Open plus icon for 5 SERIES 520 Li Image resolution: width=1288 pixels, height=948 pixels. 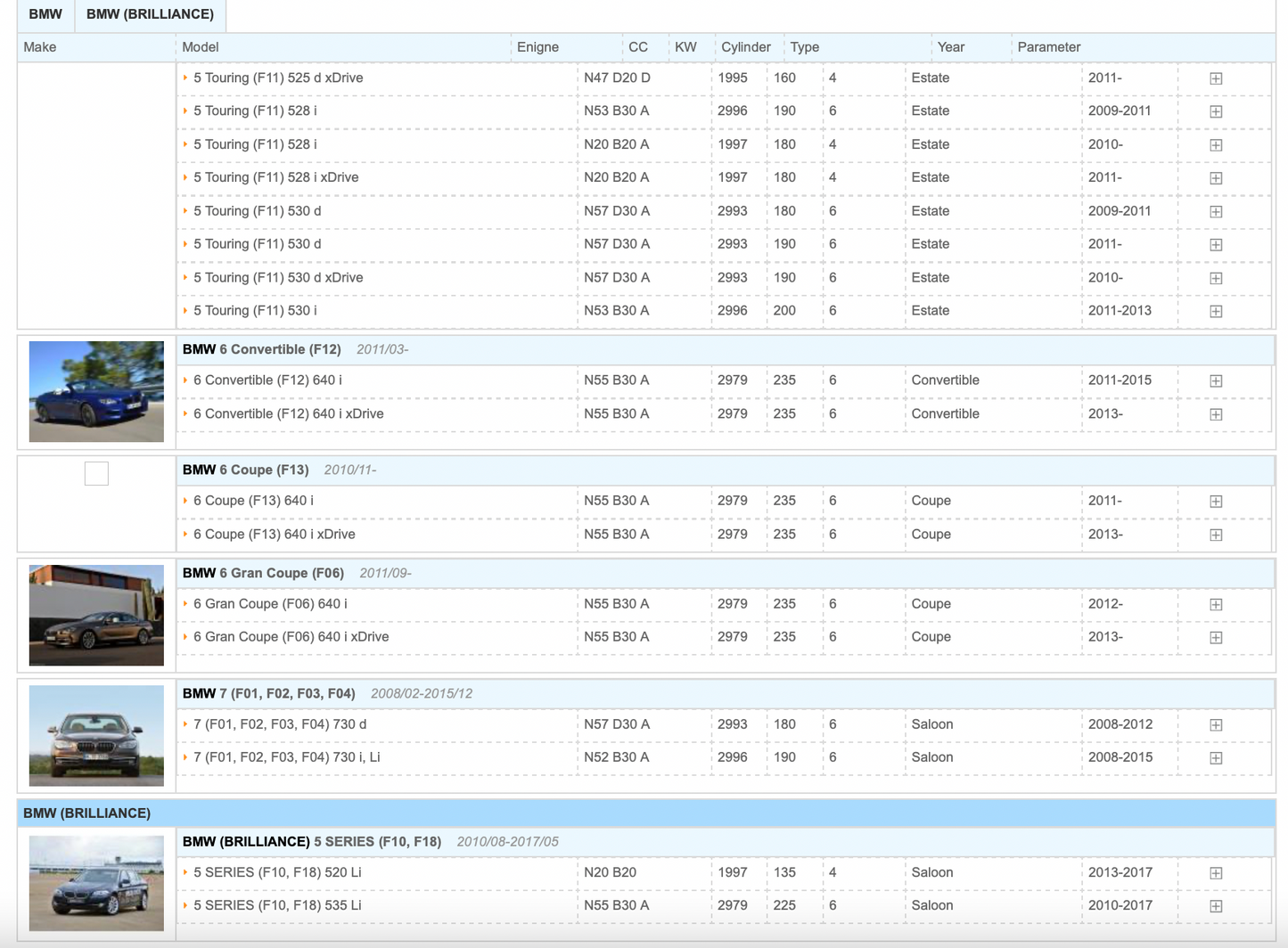click(x=1216, y=872)
